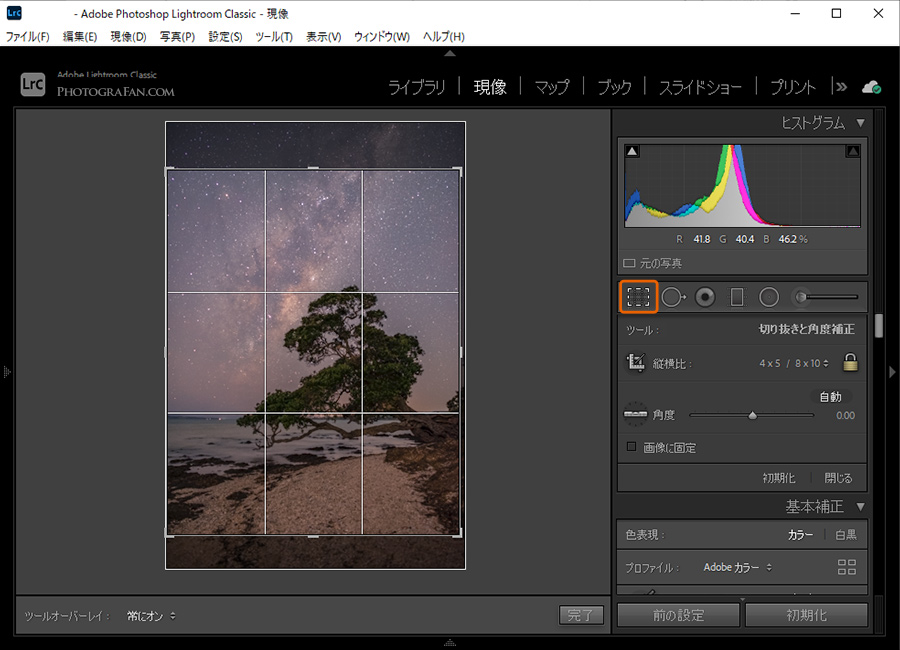The image size is (900, 650).
Task: Show the bottom filmstrip panel arrow
Action: point(450,643)
